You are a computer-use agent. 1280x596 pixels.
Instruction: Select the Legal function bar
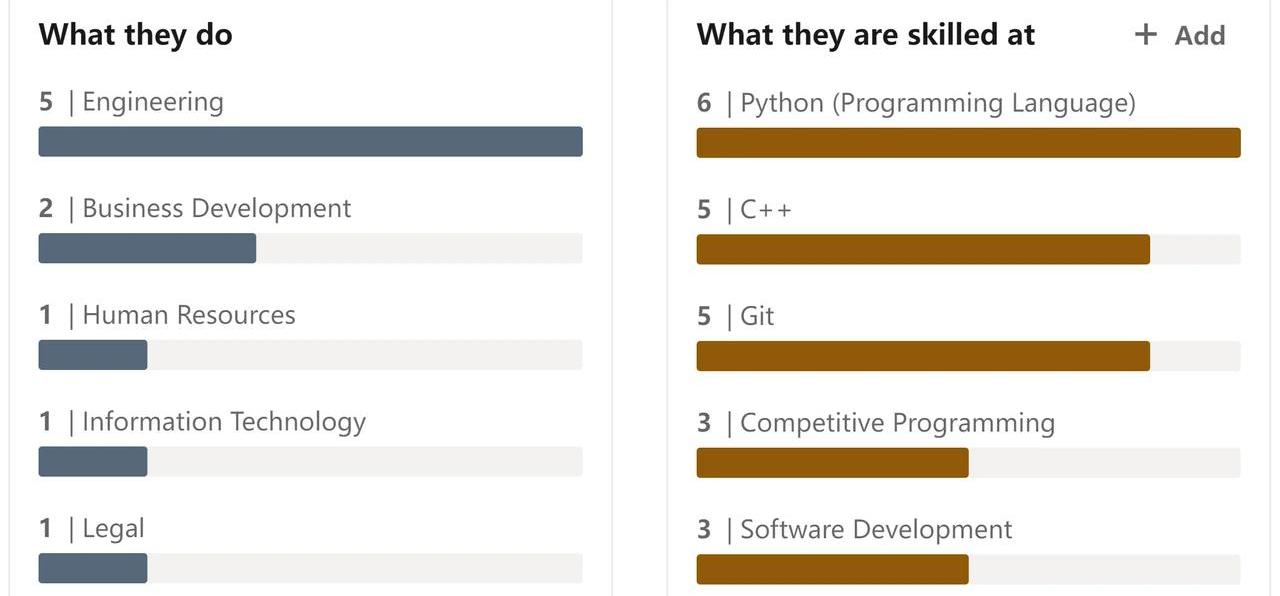point(93,568)
